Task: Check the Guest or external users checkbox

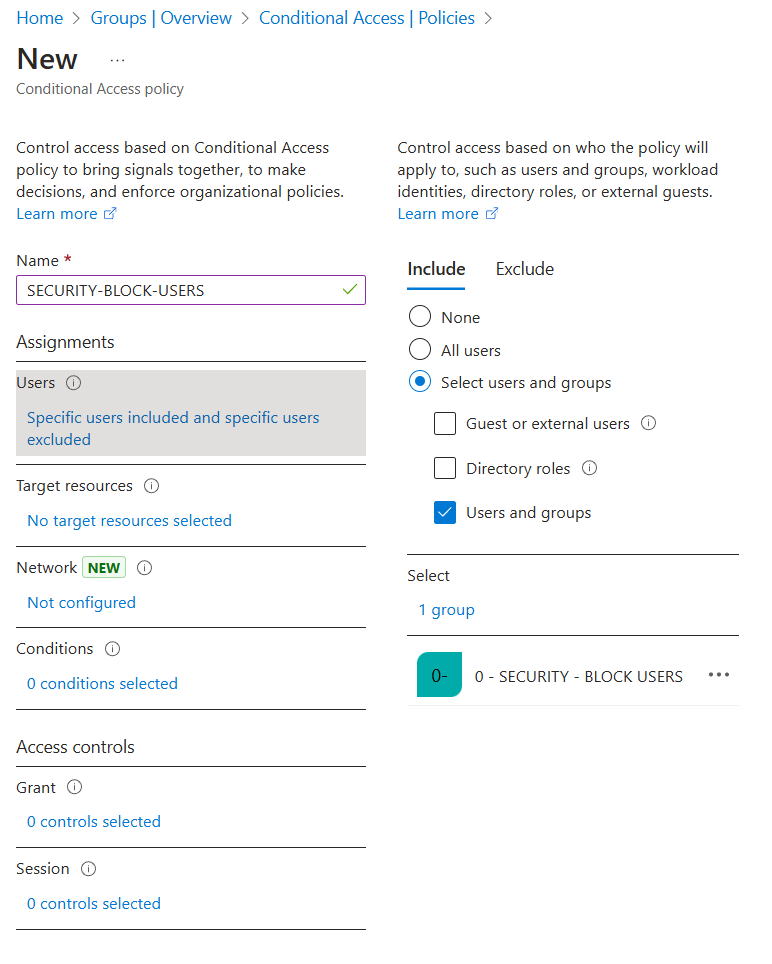Action: (445, 424)
